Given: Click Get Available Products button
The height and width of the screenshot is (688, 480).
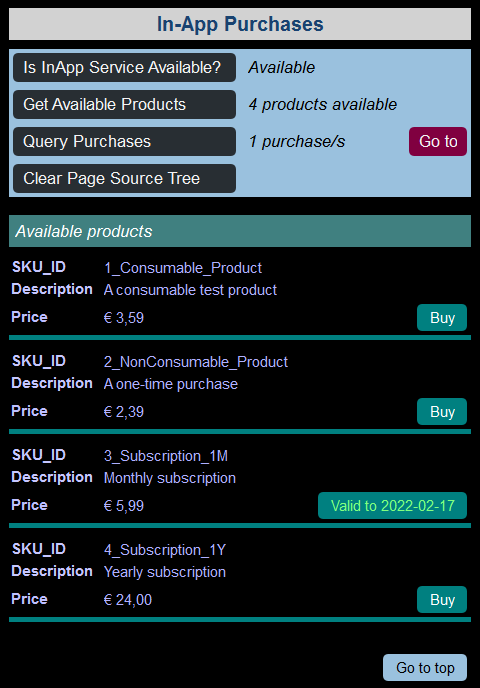Looking at the screenshot, I should tap(124, 104).
